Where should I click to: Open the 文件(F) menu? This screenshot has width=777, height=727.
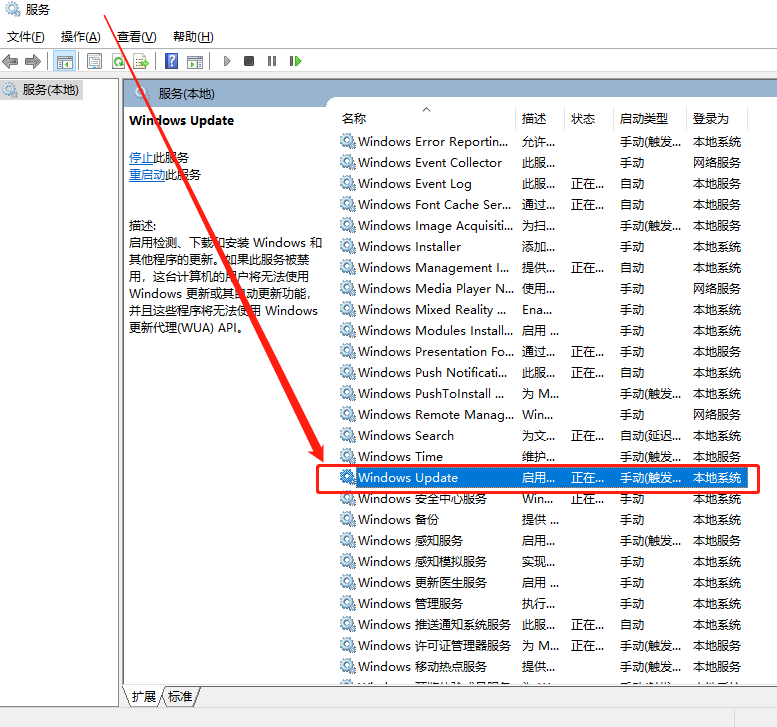pyautogui.click(x=25, y=37)
